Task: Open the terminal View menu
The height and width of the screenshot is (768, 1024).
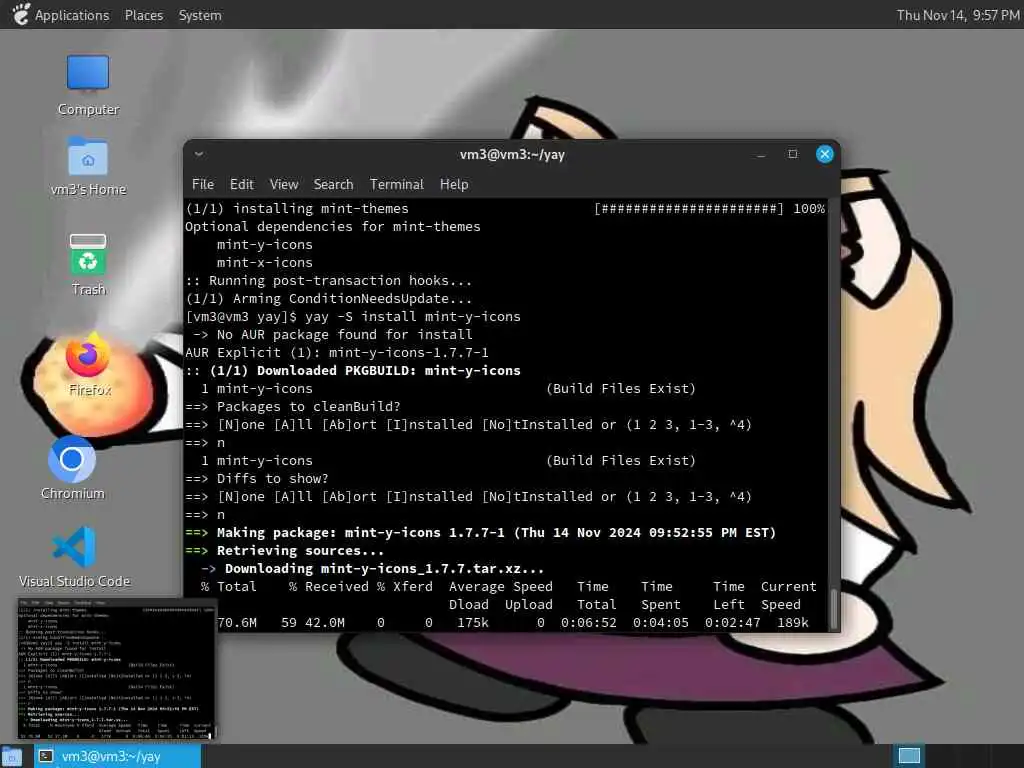Action: pyautogui.click(x=284, y=184)
